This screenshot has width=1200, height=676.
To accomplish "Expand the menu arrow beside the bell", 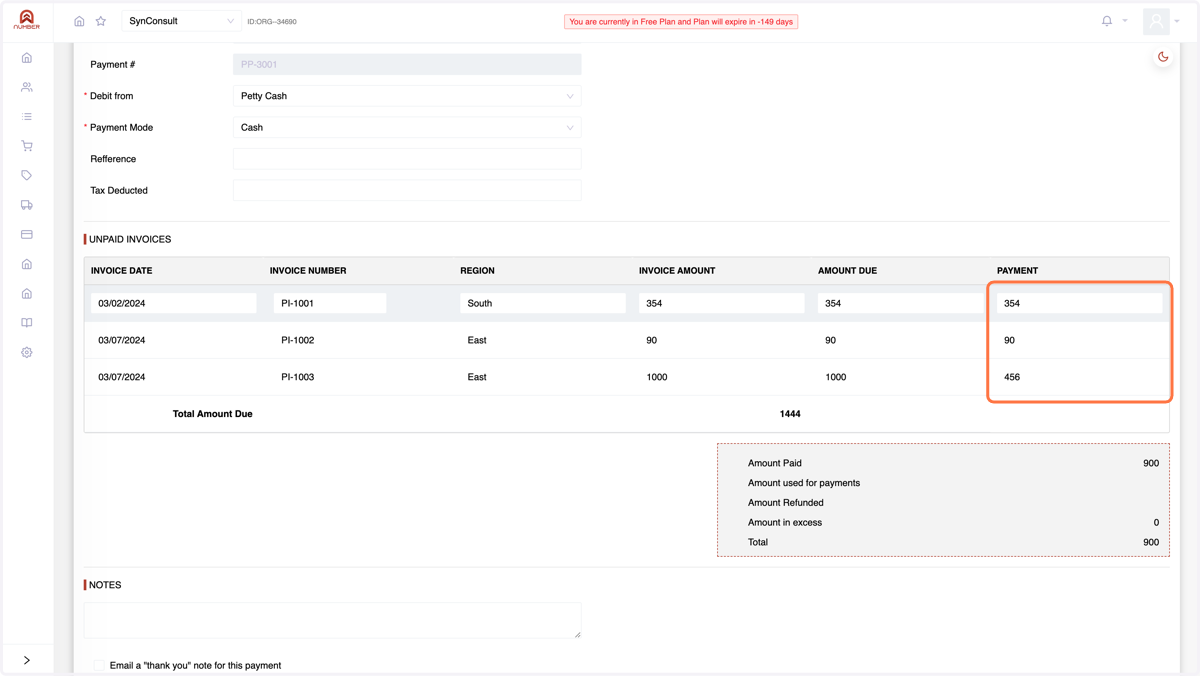I will (1125, 21).
